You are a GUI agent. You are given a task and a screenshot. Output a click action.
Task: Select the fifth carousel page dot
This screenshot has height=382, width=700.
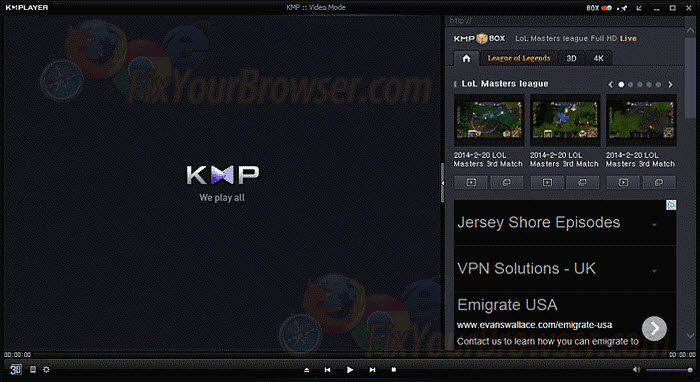658,84
